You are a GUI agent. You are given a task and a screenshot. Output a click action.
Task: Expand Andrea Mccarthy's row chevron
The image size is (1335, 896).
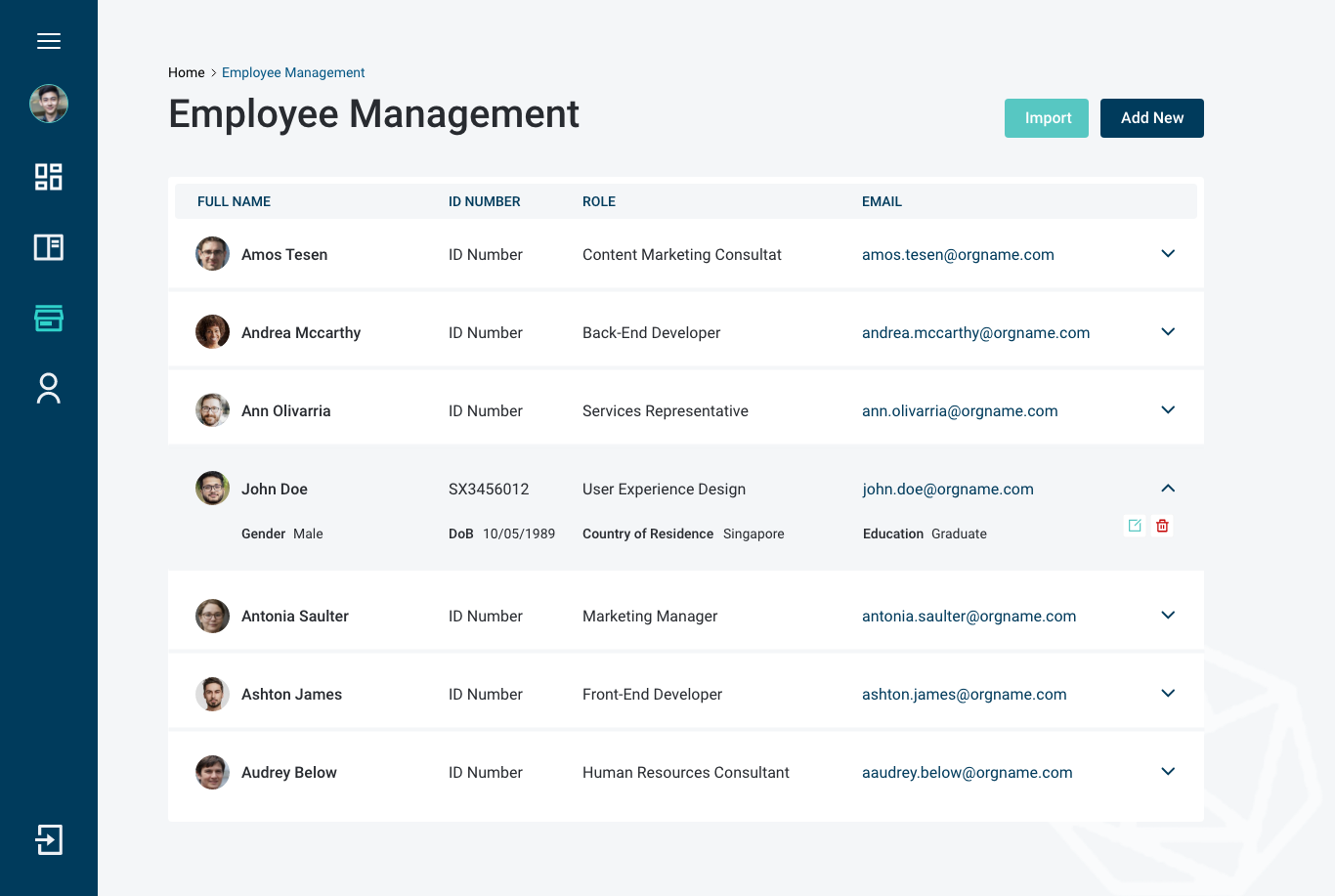(1168, 332)
